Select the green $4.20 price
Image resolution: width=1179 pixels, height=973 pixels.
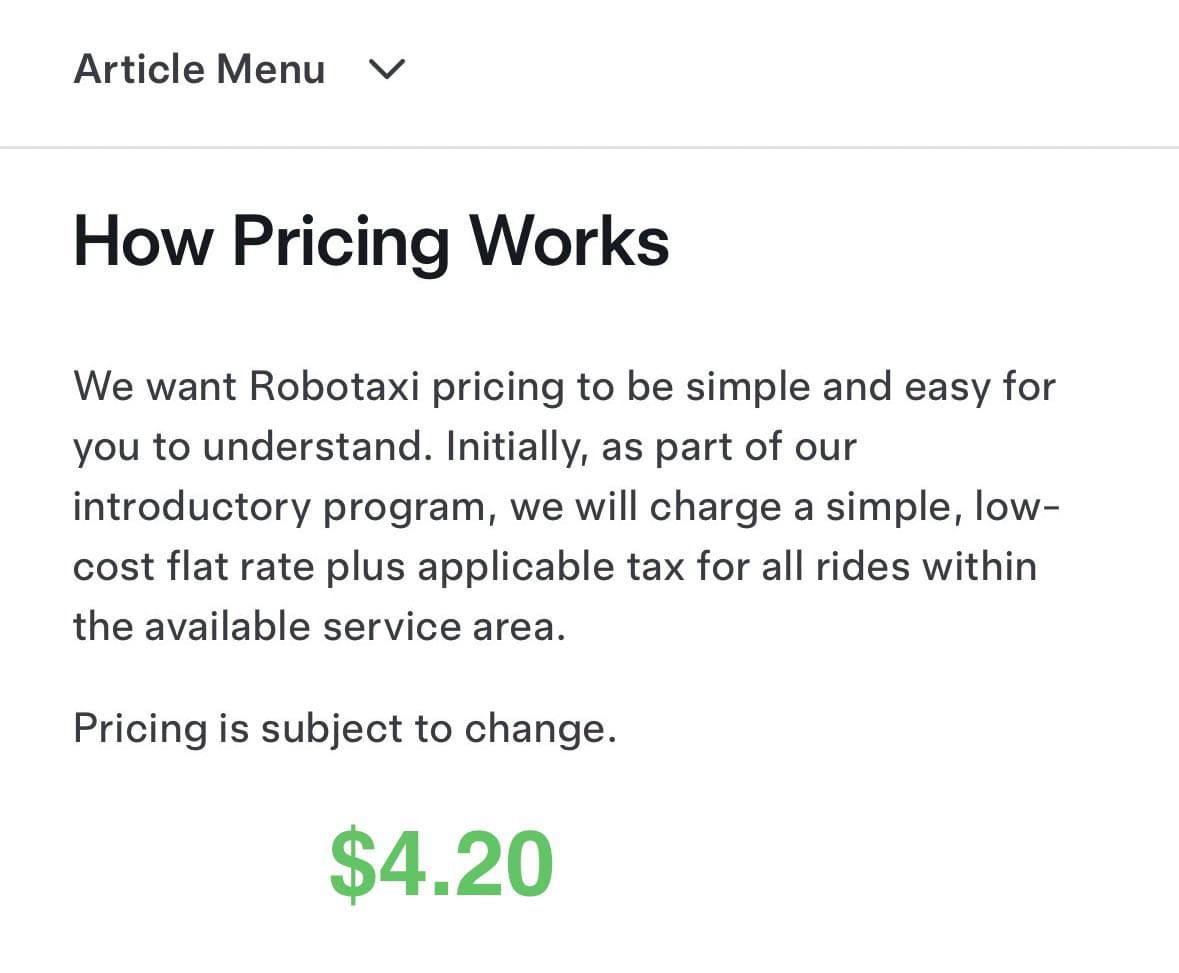coord(442,863)
